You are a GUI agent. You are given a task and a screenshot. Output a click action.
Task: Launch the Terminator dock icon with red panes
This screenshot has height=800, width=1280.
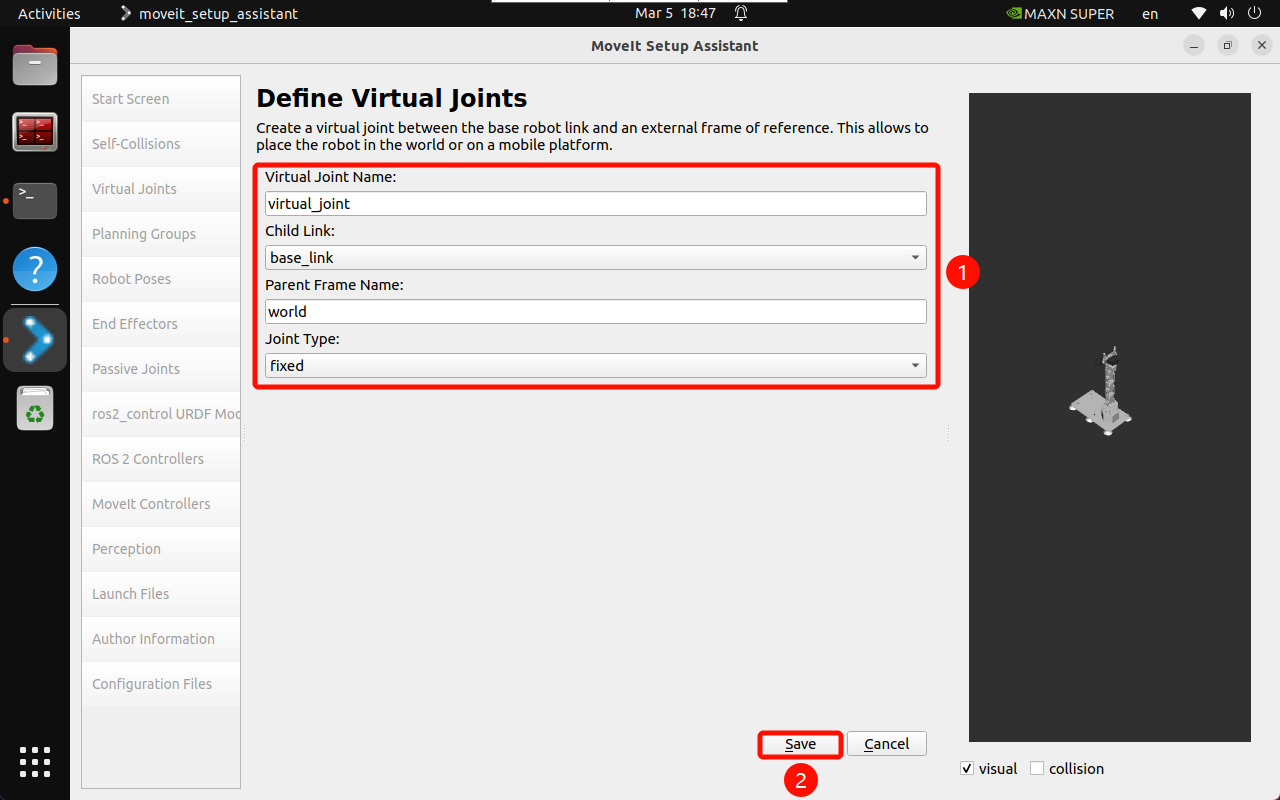(x=35, y=132)
